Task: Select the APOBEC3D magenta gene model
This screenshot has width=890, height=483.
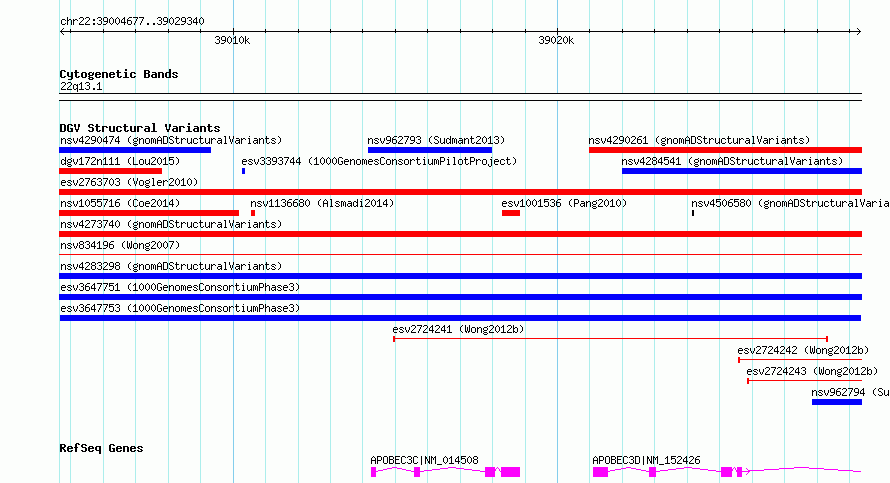Action: [727, 472]
